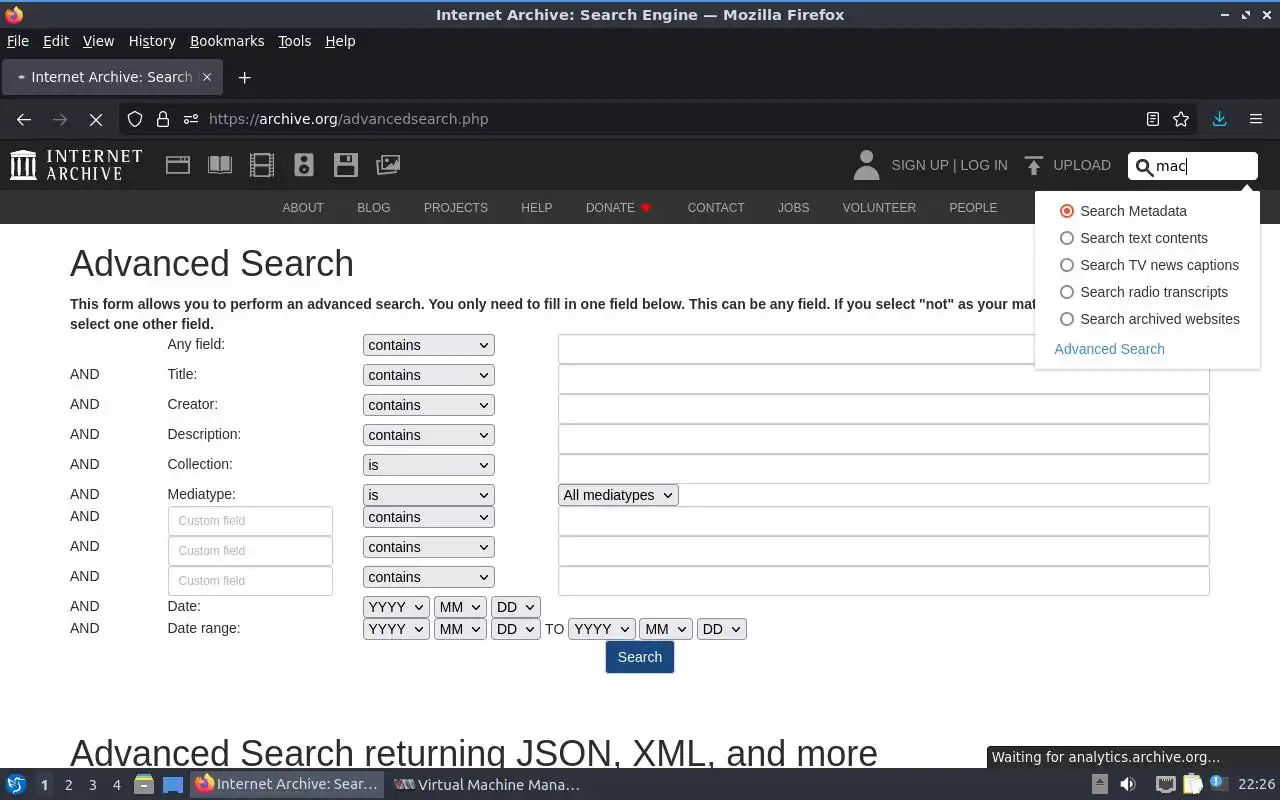This screenshot has width=1280, height=800.
Task: Close the Internet Archive tab
Action: (207, 77)
